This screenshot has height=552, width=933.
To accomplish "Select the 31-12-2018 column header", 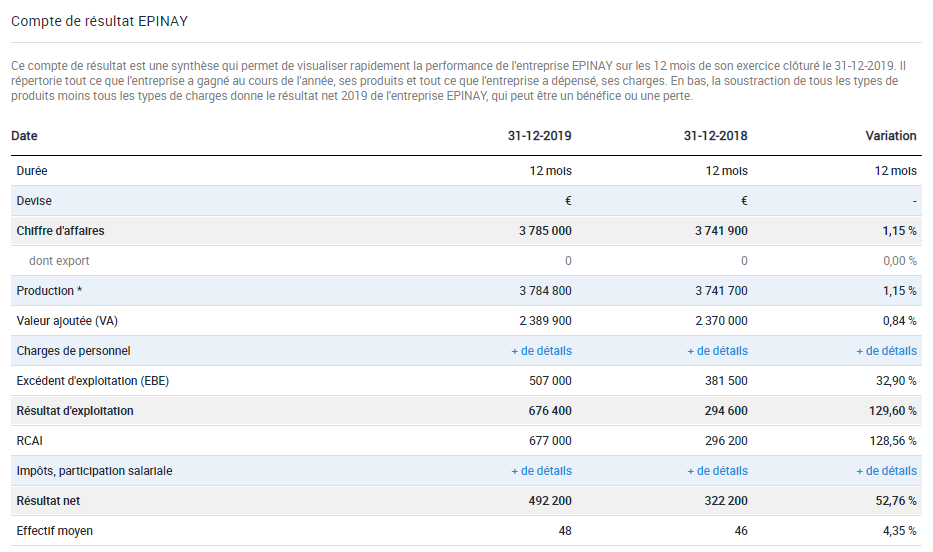I will (716, 136).
